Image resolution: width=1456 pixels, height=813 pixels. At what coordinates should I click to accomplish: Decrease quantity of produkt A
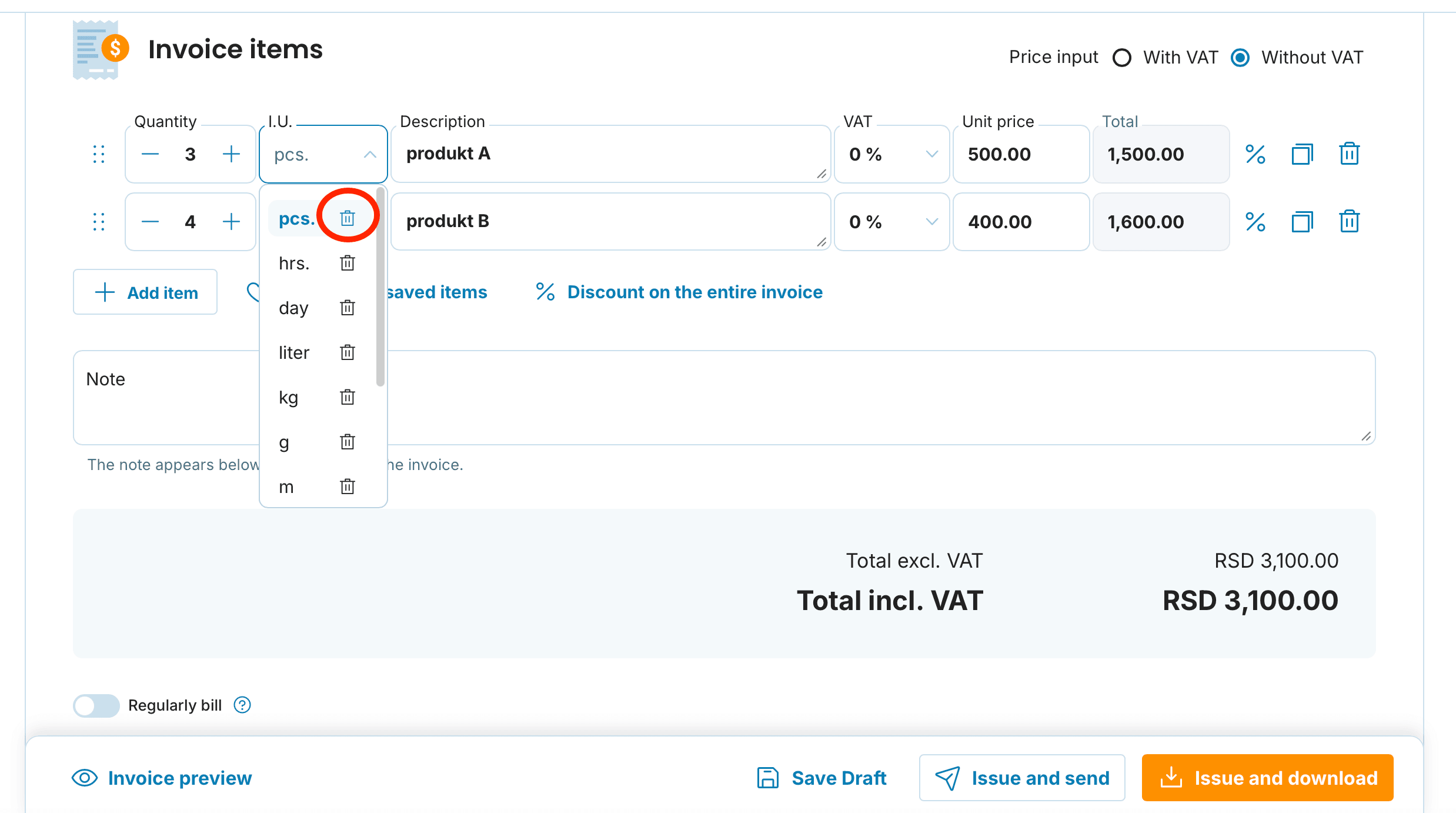point(150,154)
